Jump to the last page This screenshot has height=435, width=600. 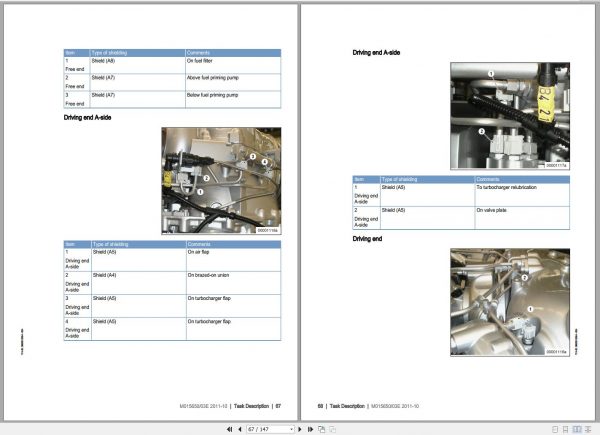click(310, 429)
